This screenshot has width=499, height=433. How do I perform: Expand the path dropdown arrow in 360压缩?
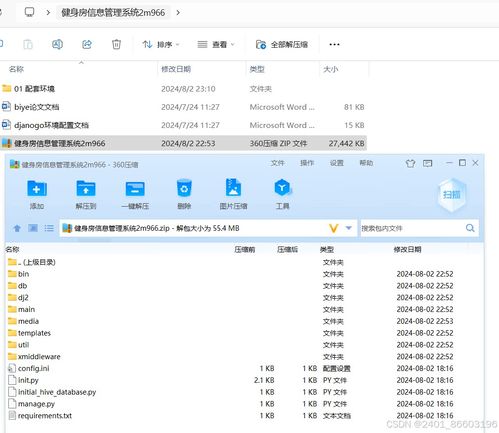tap(349, 228)
